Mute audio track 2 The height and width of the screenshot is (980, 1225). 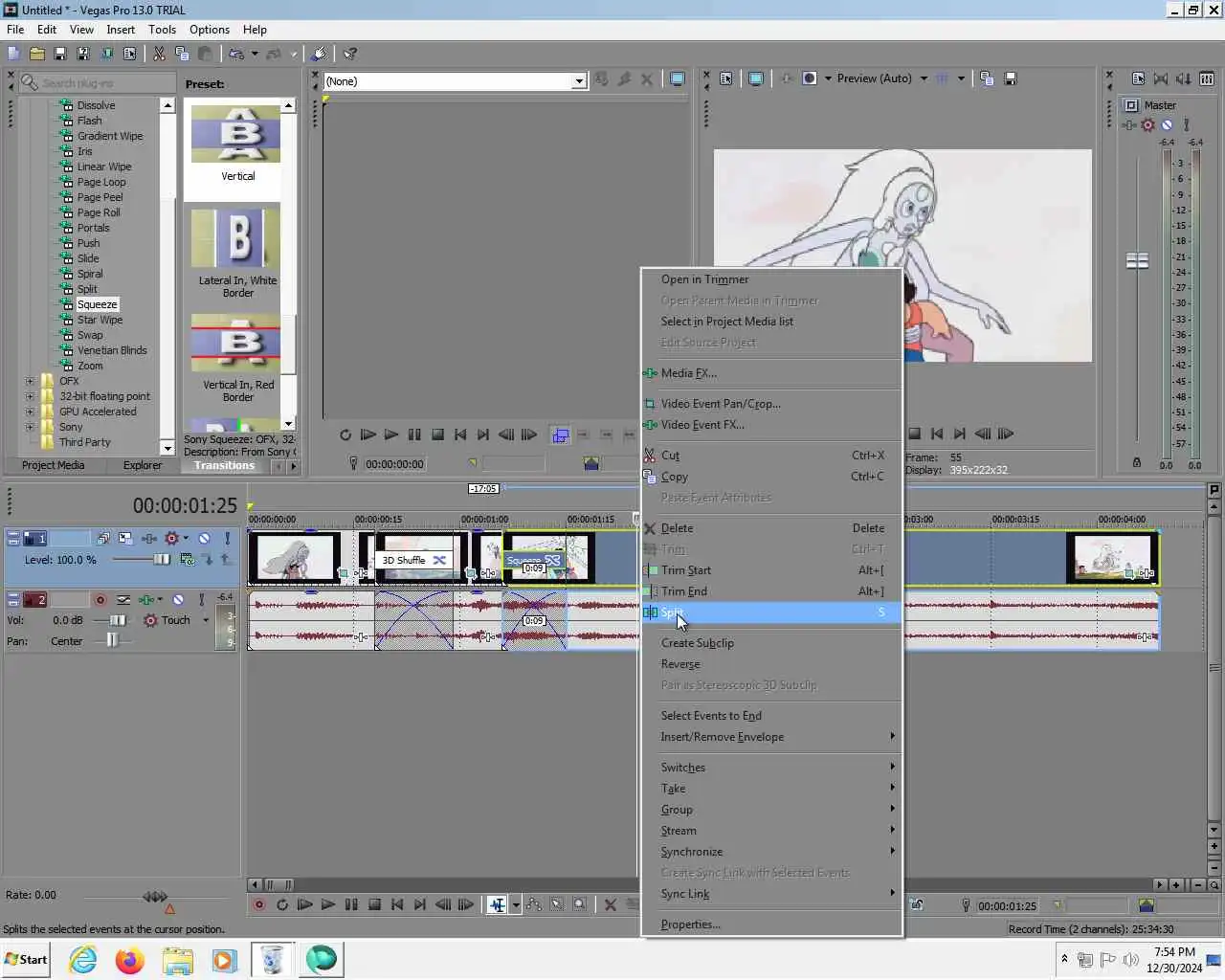[178, 600]
